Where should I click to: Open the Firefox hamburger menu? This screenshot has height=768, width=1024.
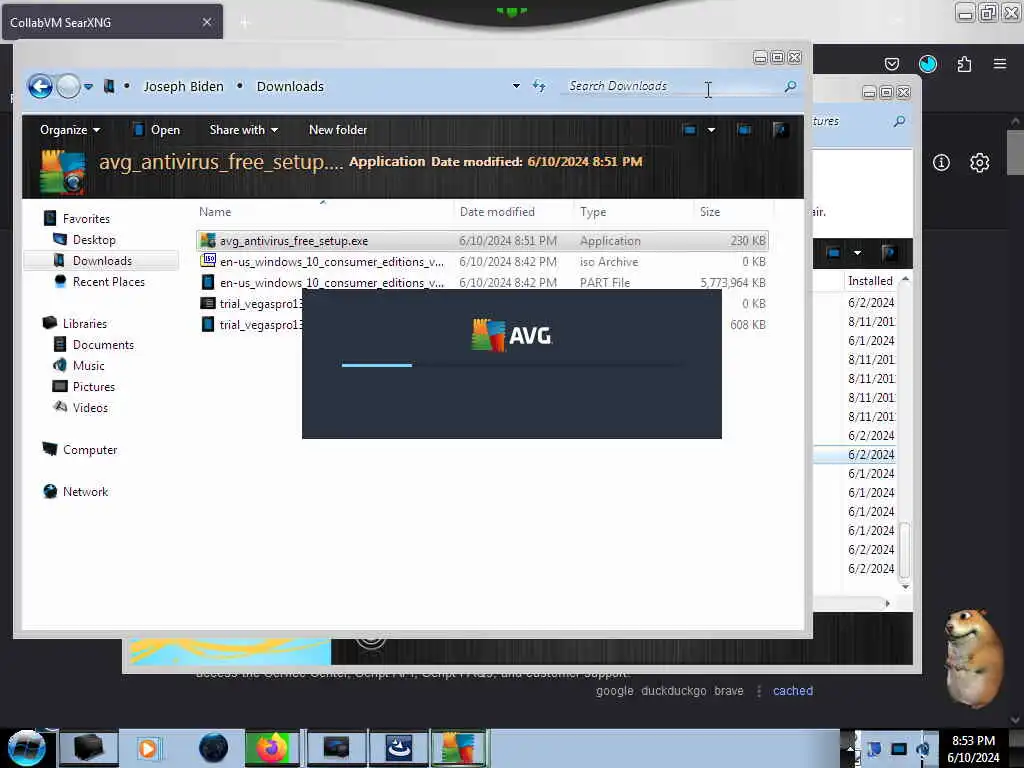(1000, 64)
